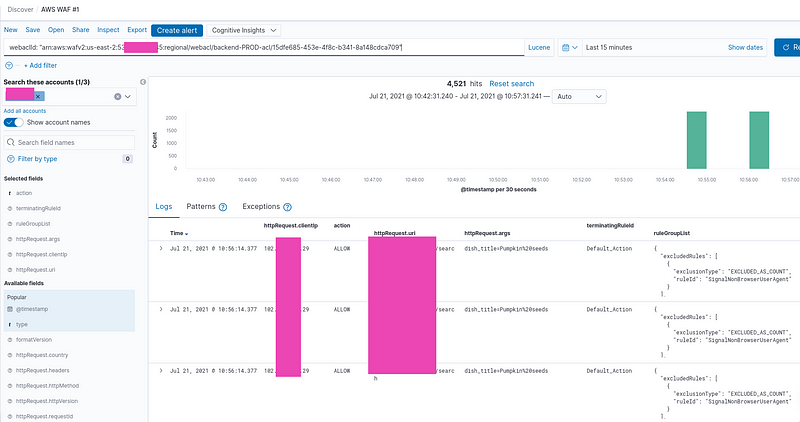Expand the second log row
The height and width of the screenshot is (422, 800).
pos(161,309)
